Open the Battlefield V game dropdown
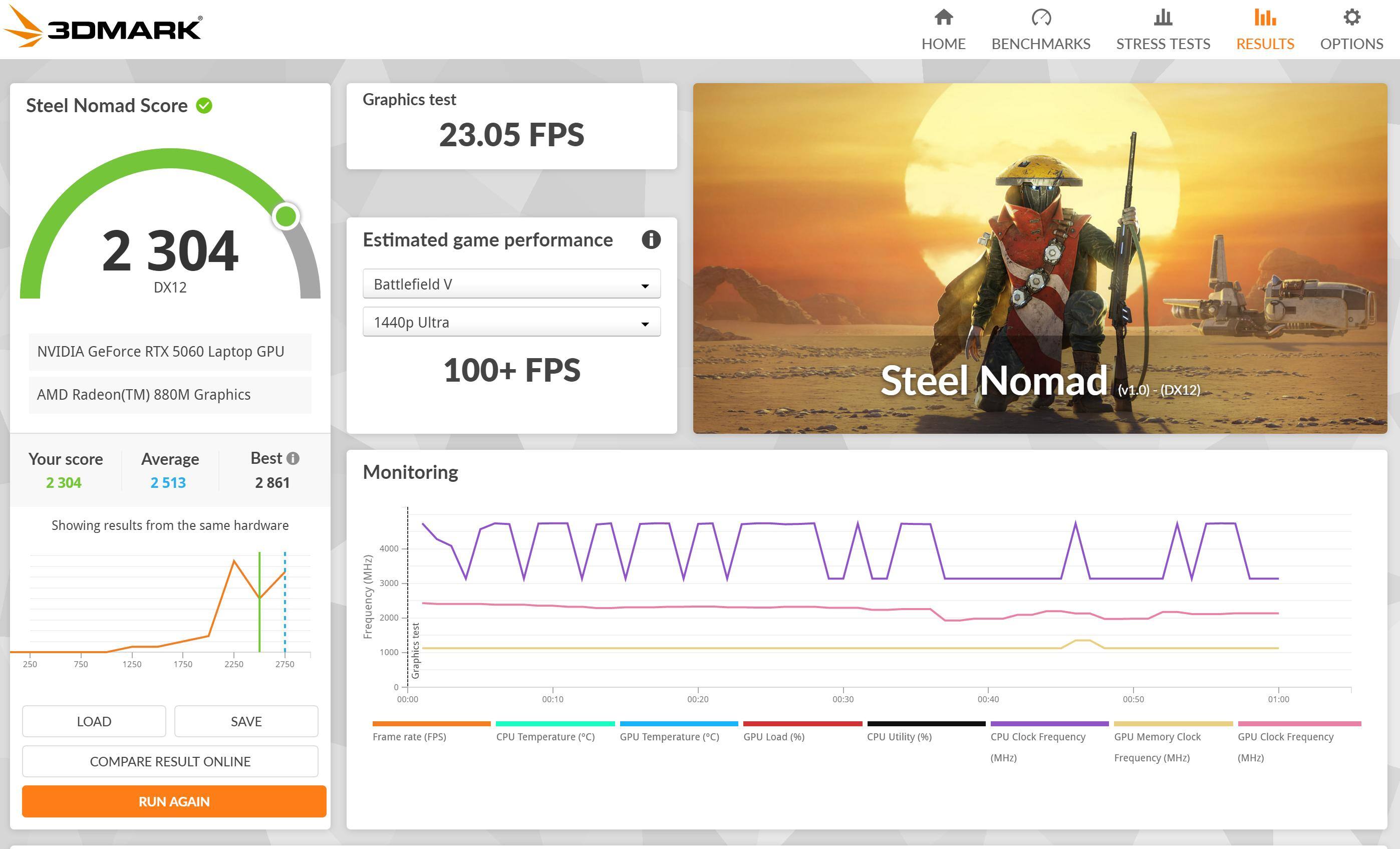 pyautogui.click(x=511, y=284)
